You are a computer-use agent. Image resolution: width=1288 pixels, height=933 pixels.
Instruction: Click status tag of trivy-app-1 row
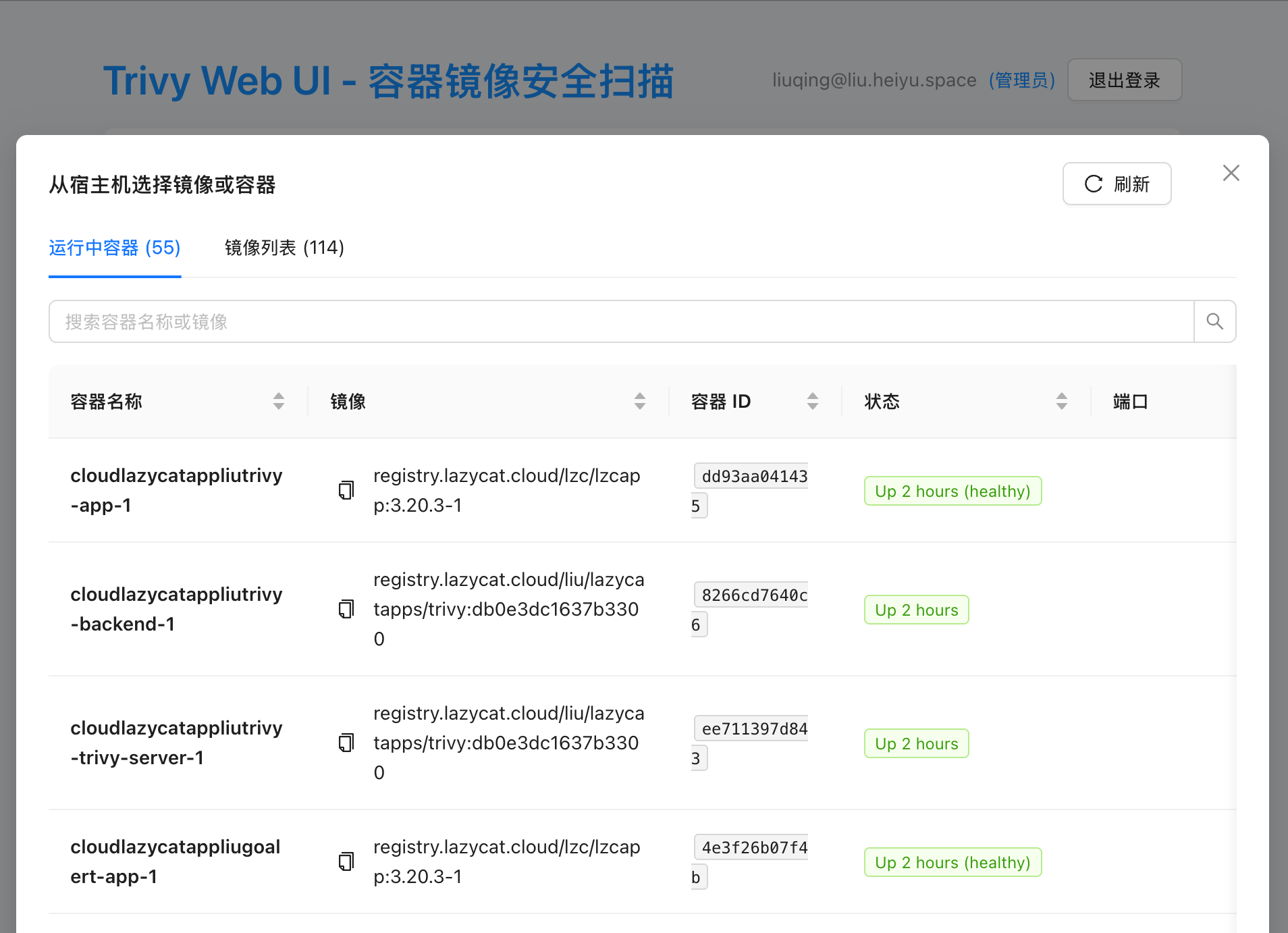point(952,491)
